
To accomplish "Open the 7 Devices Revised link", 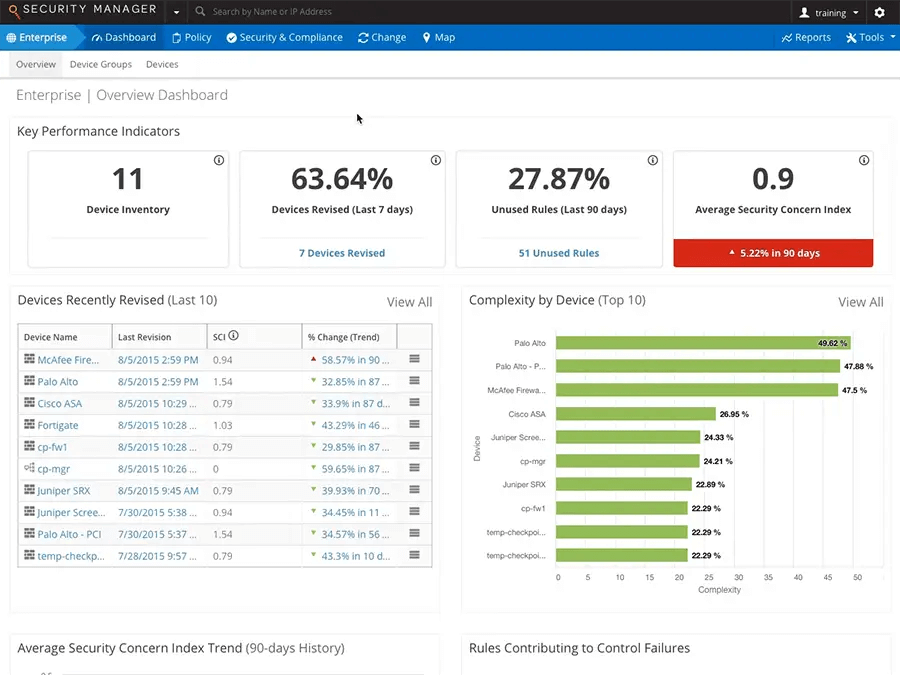I will 342,253.
